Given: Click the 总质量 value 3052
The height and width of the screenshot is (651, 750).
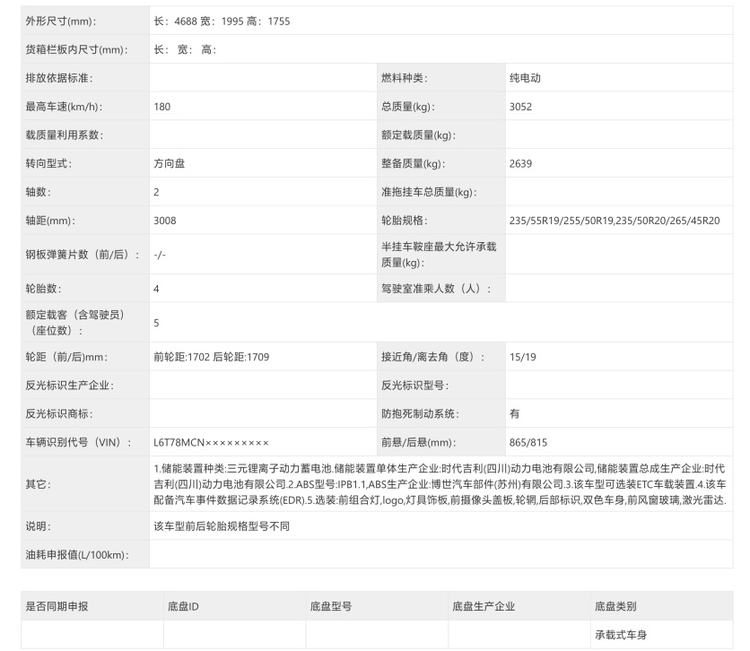Looking at the screenshot, I should pos(520,106).
